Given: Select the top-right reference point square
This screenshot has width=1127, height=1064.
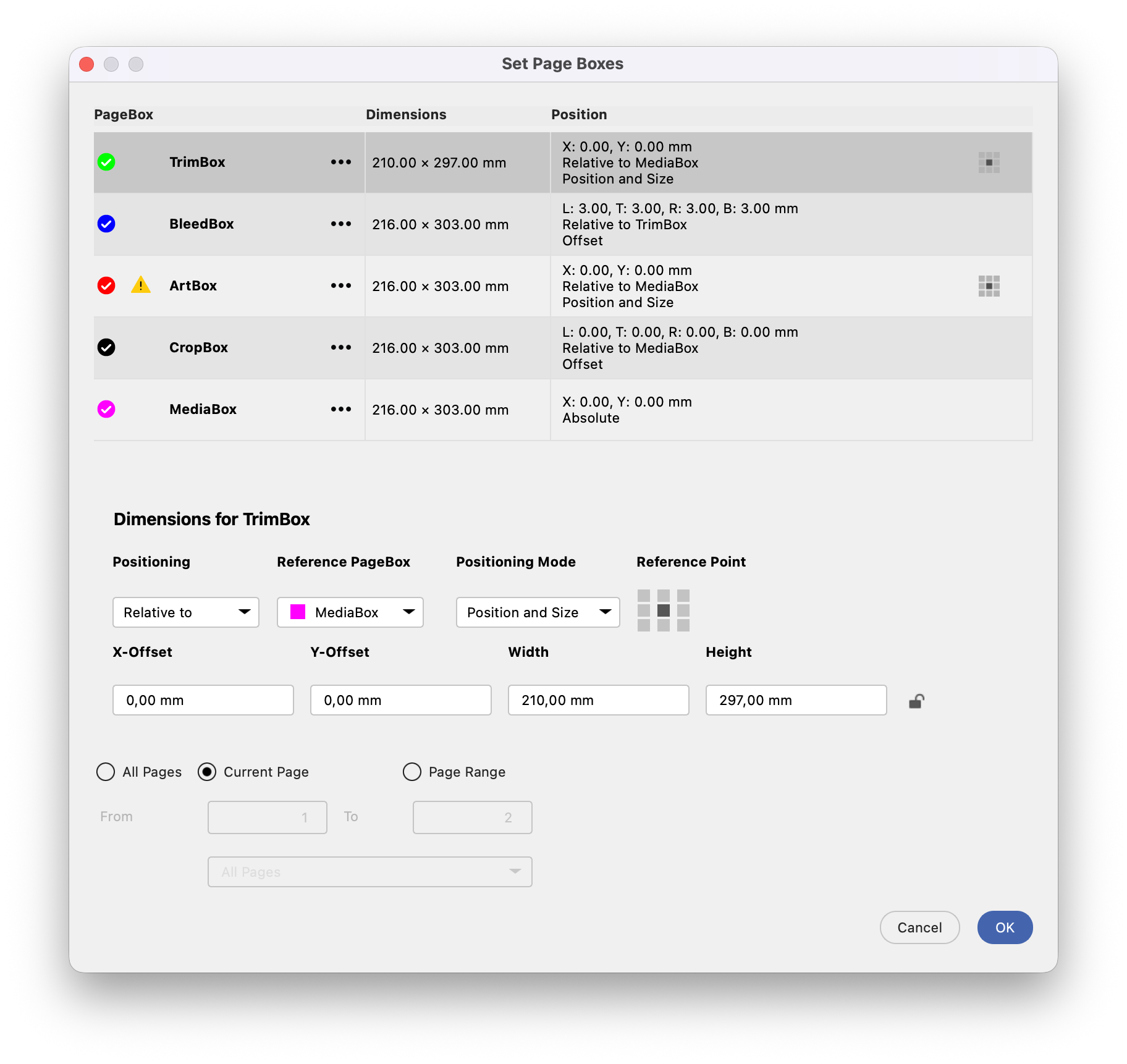Looking at the screenshot, I should point(683,596).
